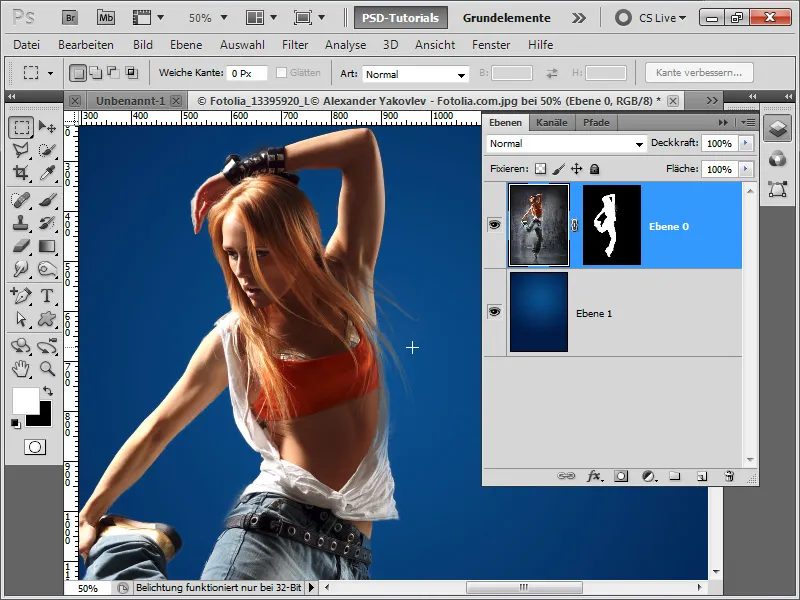The width and height of the screenshot is (800, 600).
Task: Select the Hand tool
Action: click(x=21, y=368)
